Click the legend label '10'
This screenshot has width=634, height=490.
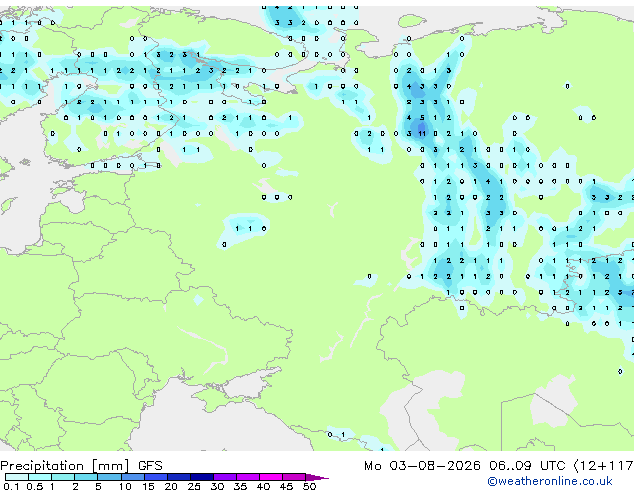125,486
